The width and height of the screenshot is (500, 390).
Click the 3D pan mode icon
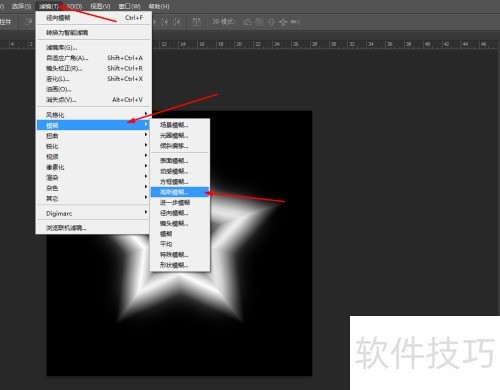click(x=271, y=22)
